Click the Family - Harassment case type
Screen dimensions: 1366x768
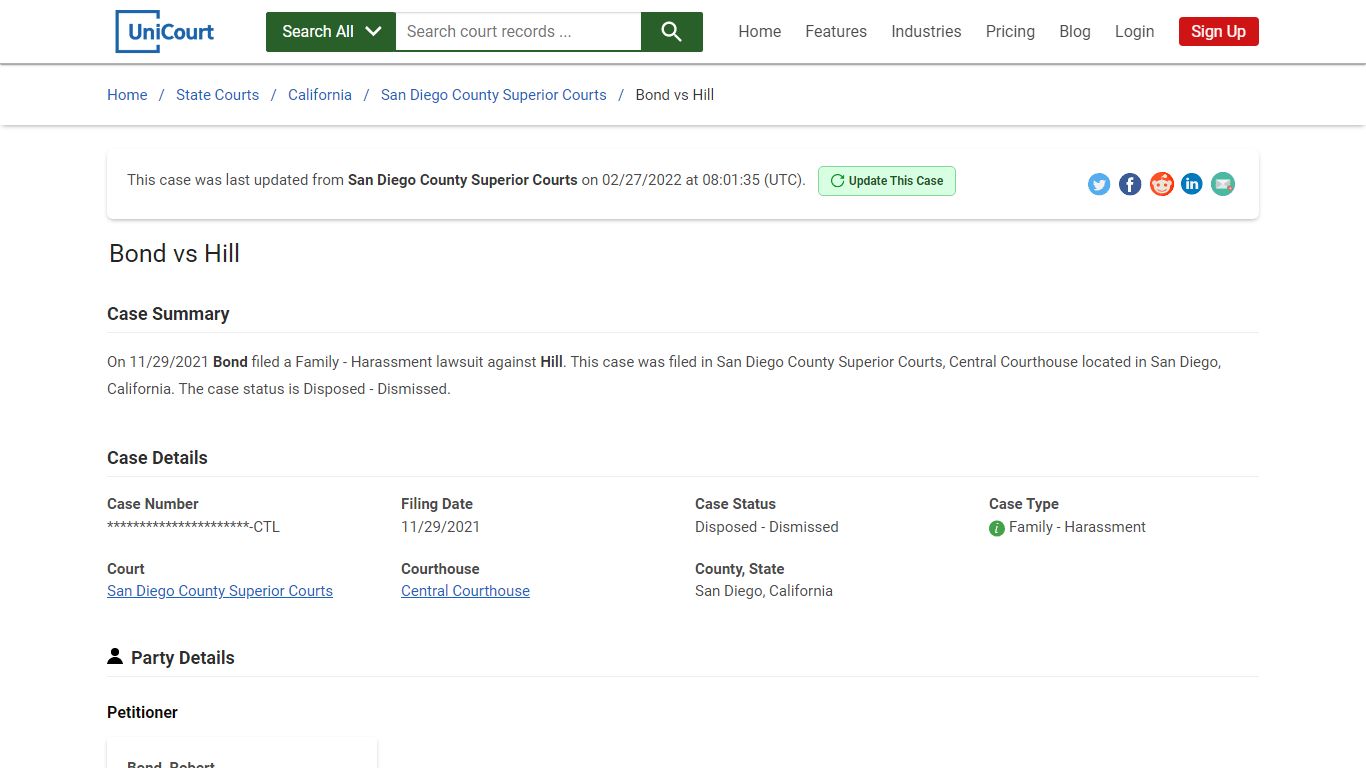1077,527
